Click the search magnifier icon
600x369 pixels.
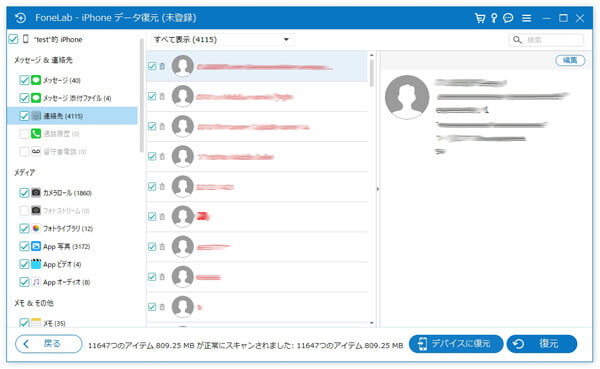point(517,40)
